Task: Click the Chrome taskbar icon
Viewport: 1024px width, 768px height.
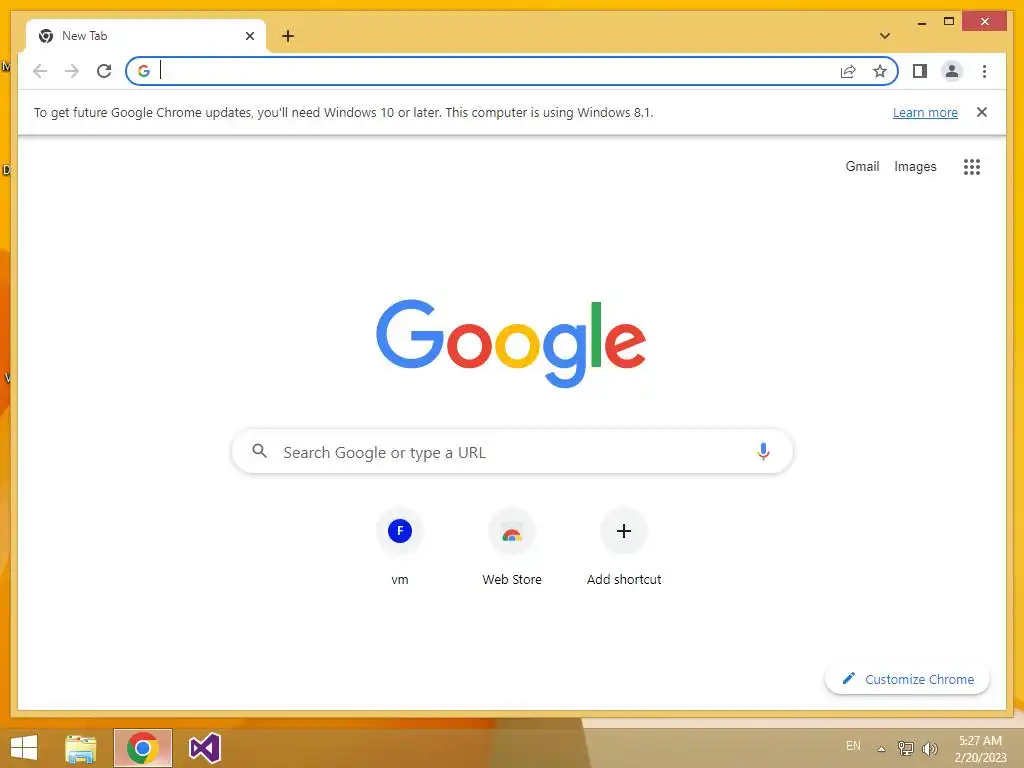Action: point(143,748)
